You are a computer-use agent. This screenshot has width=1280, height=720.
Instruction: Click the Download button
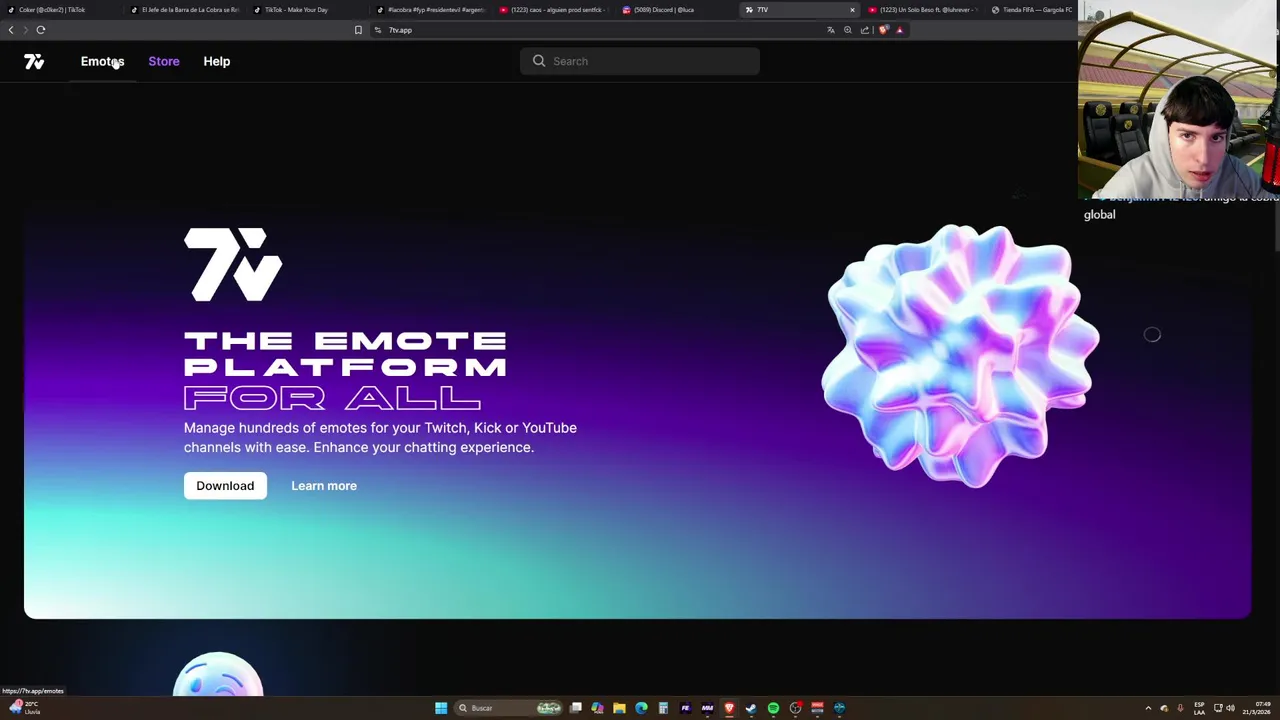point(225,486)
